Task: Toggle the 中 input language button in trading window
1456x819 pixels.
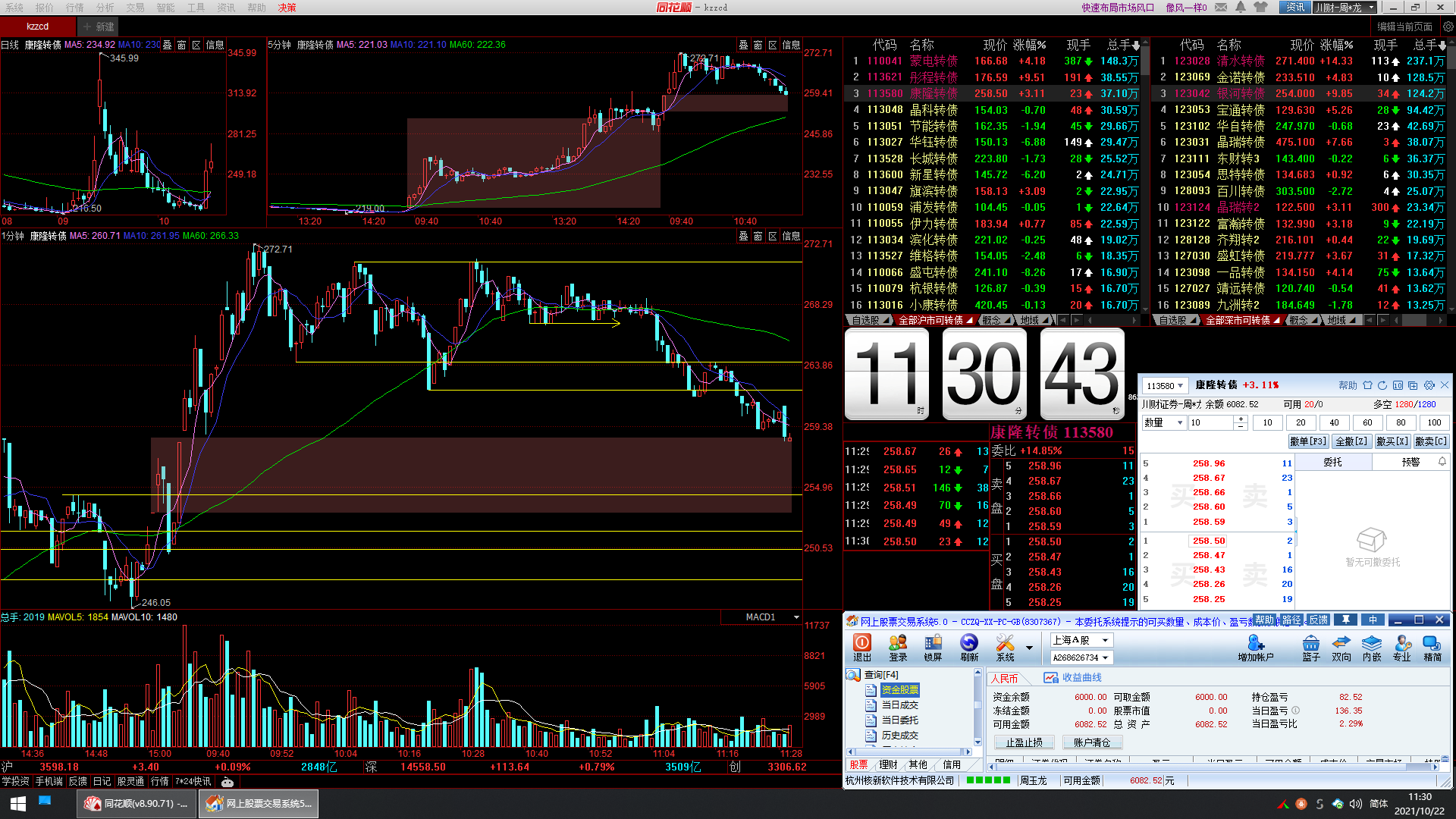Action: tap(1373, 620)
